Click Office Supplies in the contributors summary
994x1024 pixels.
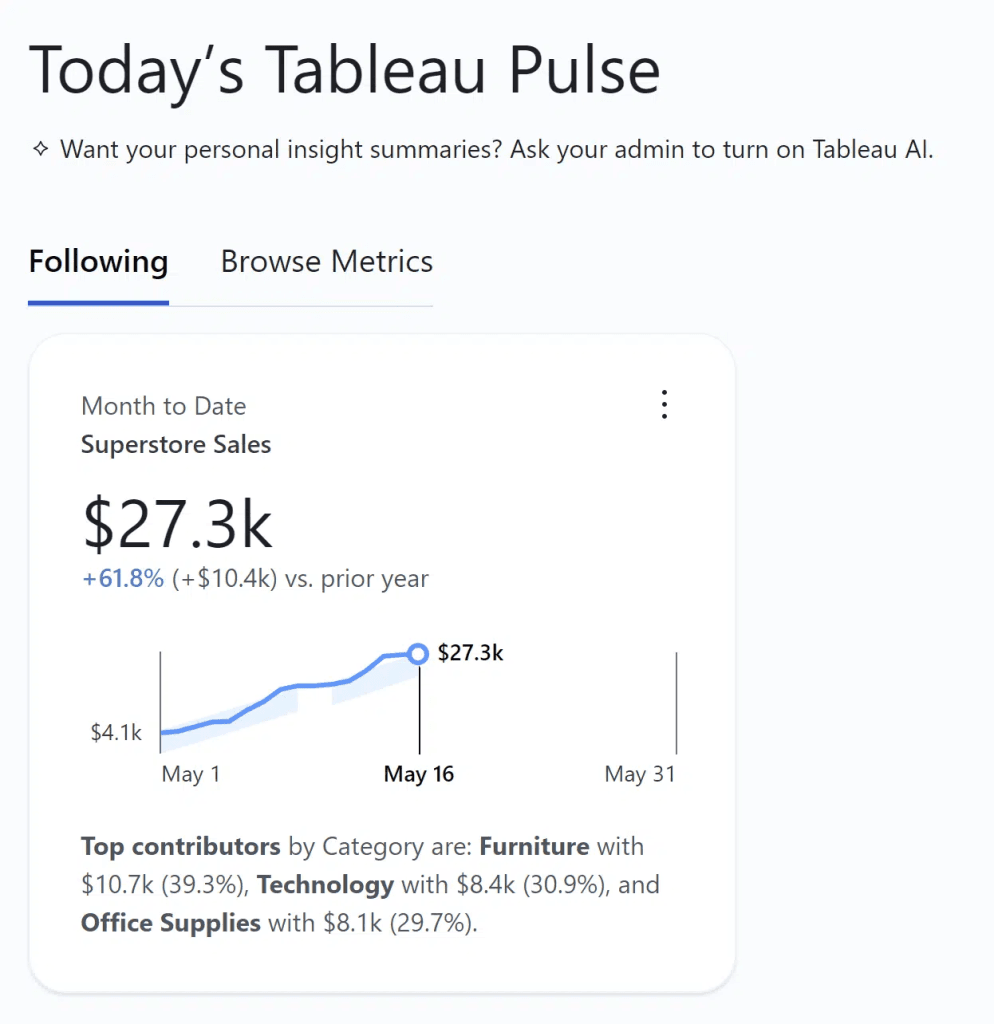170,923
